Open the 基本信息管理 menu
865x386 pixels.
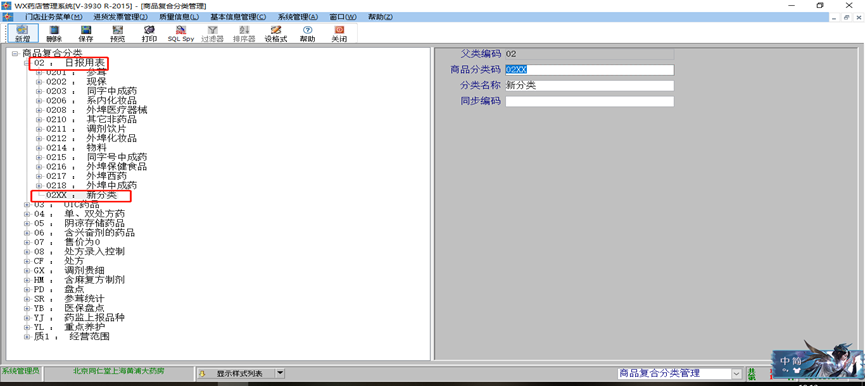(238, 17)
